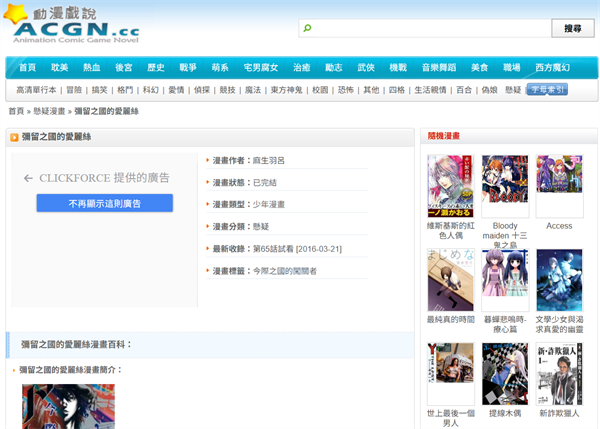Viewport: 600px width, 429px height.
Task: Open the 高清單行本 subcategory link
Action: (35, 90)
